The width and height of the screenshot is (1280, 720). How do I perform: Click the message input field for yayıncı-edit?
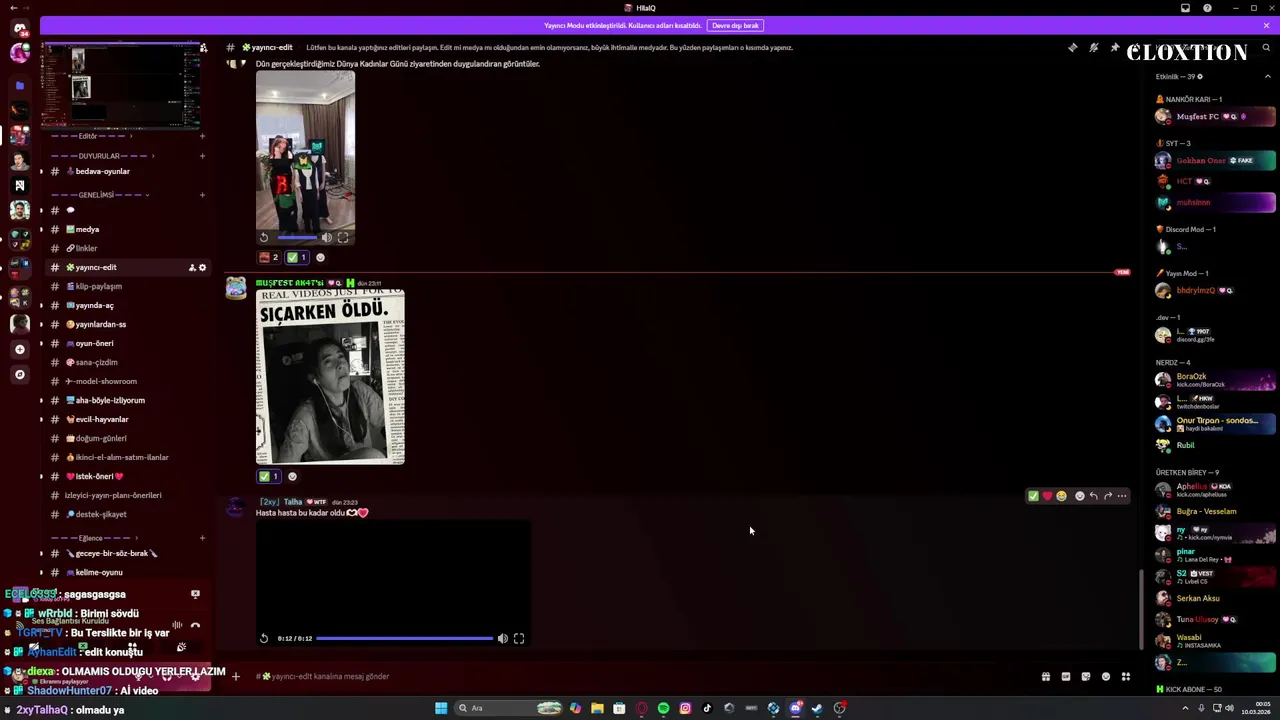click(640, 676)
